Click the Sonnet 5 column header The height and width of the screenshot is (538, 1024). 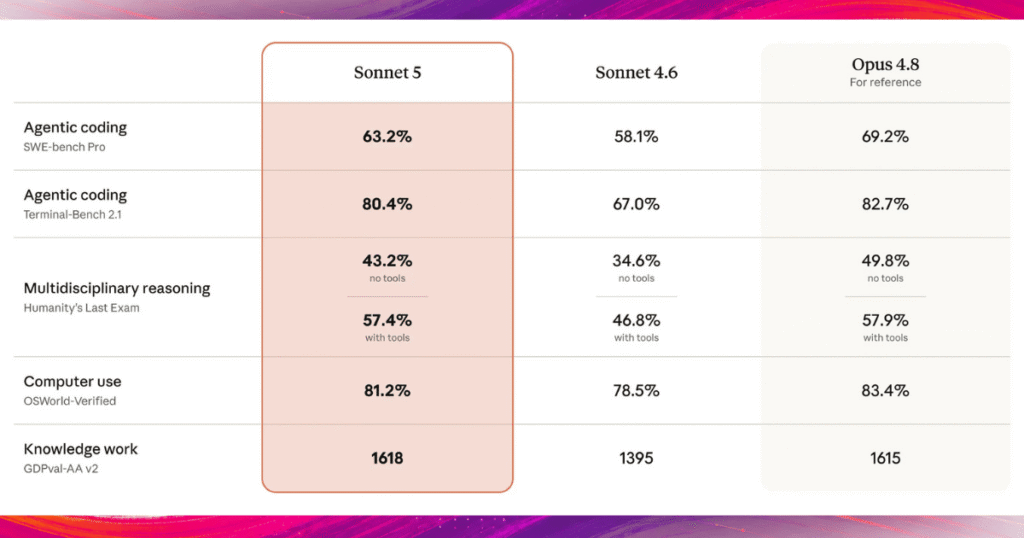click(x=387, y=72)
